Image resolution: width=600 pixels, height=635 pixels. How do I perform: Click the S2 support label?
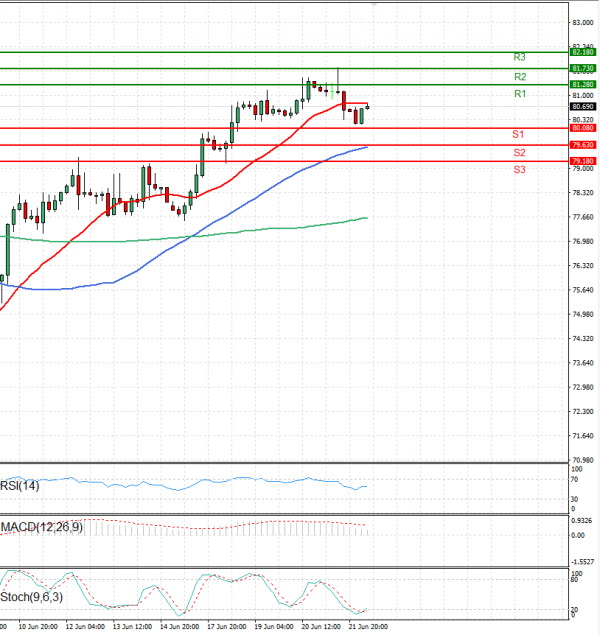[519, 153]
